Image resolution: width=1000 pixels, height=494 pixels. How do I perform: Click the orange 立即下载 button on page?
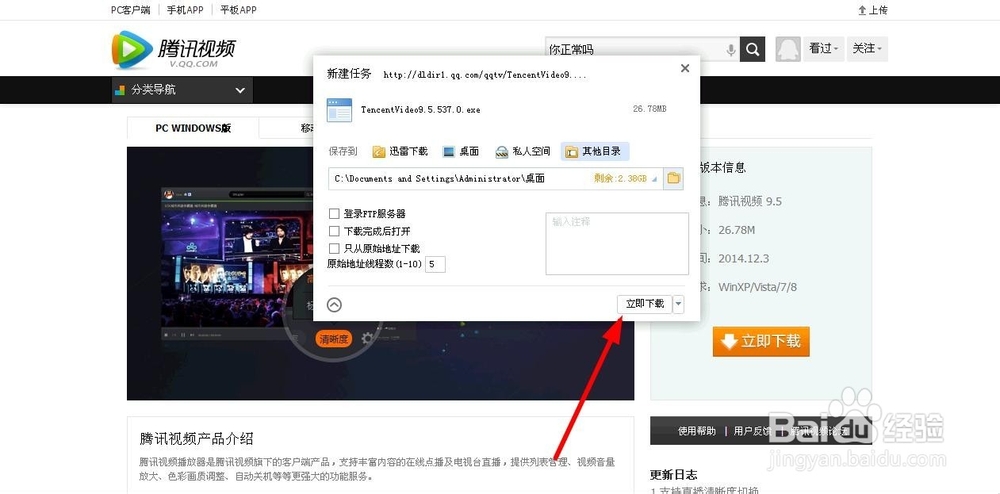[761, 342]
